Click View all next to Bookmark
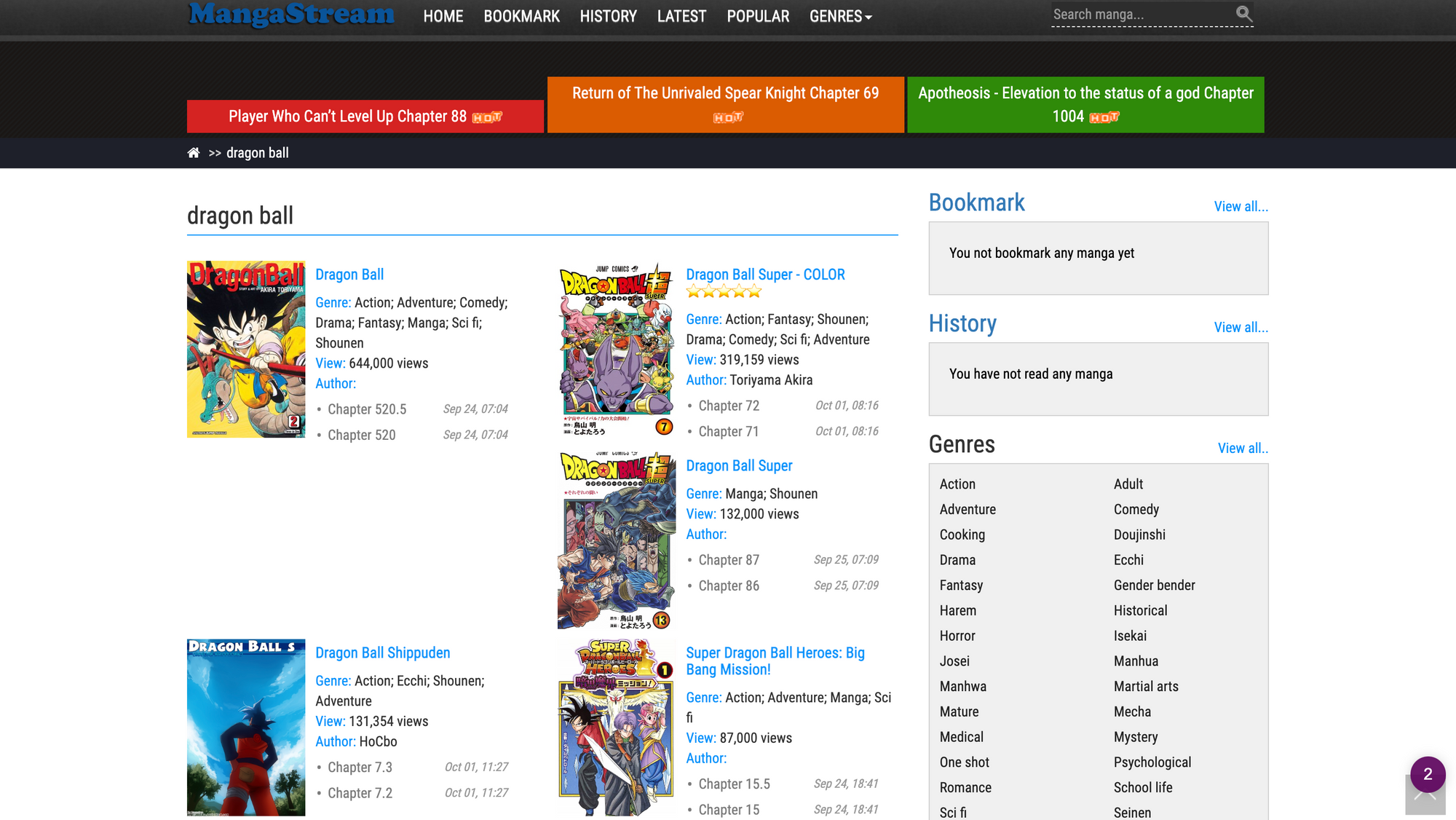This screenshot has height=820, width=1456. pyautogui.click(x=1241, y=207)
